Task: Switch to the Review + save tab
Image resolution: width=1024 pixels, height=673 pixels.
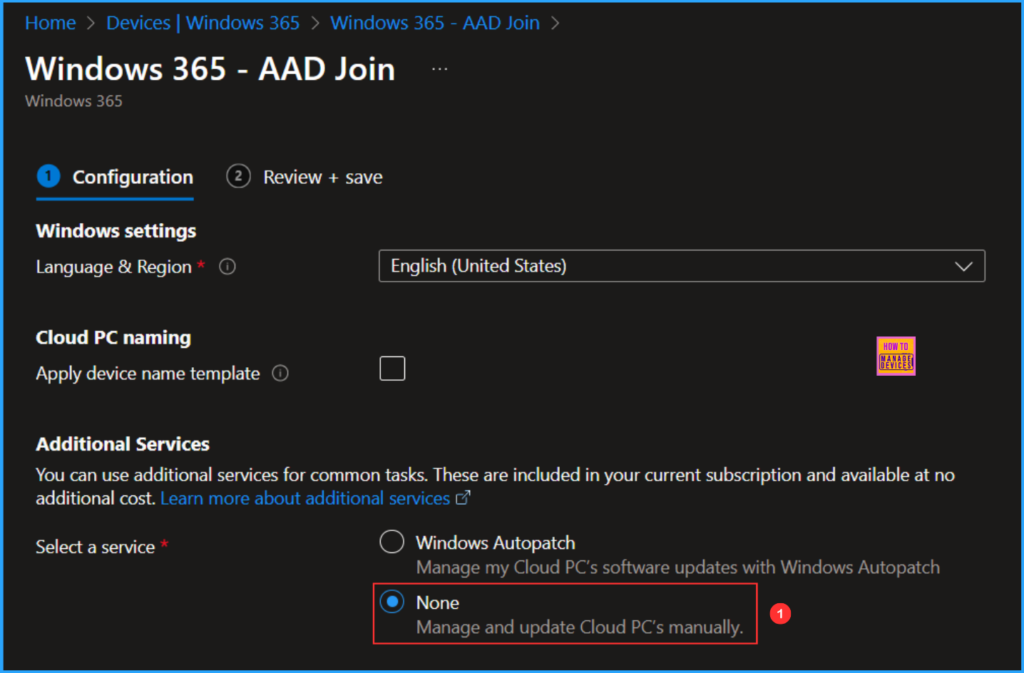Action: 304,177
